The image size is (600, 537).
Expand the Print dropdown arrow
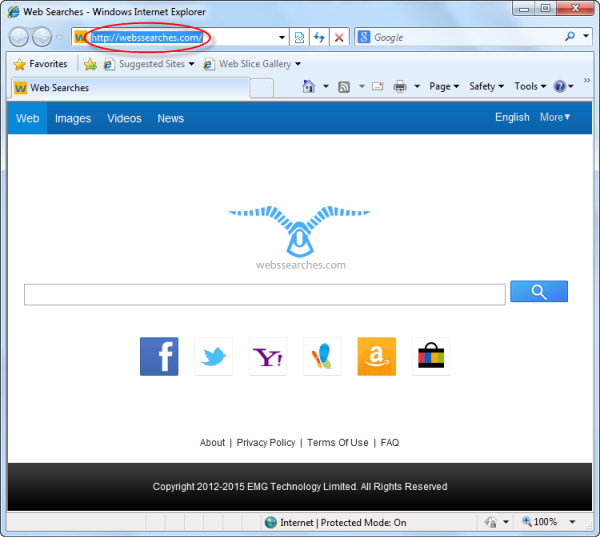[417, 87]
